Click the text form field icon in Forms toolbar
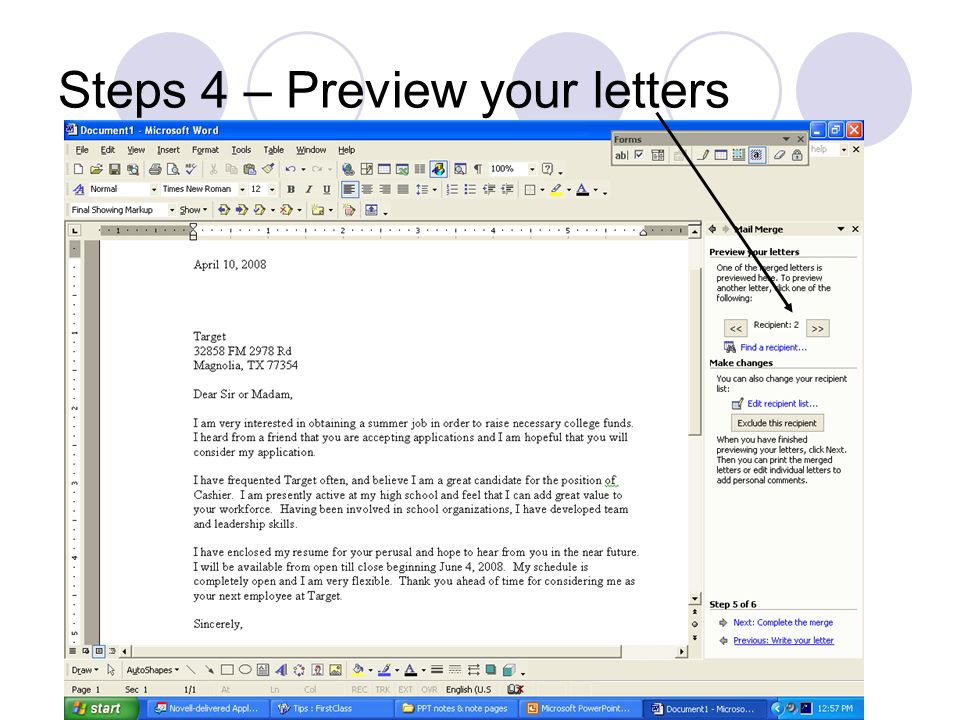This screenshot has width=960, height=720. (x=621, y=156)
